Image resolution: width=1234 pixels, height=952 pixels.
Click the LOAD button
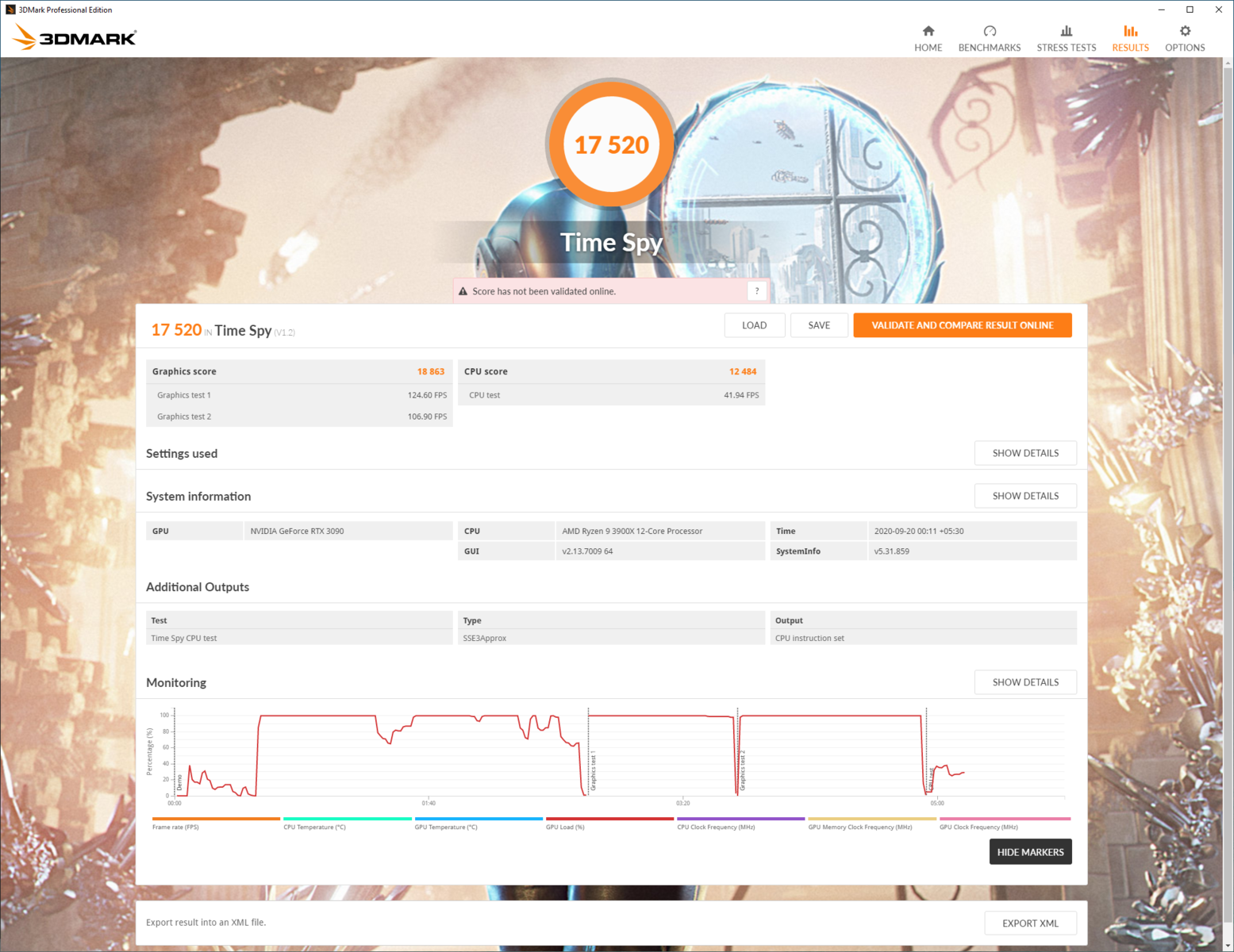coord(754,325)
